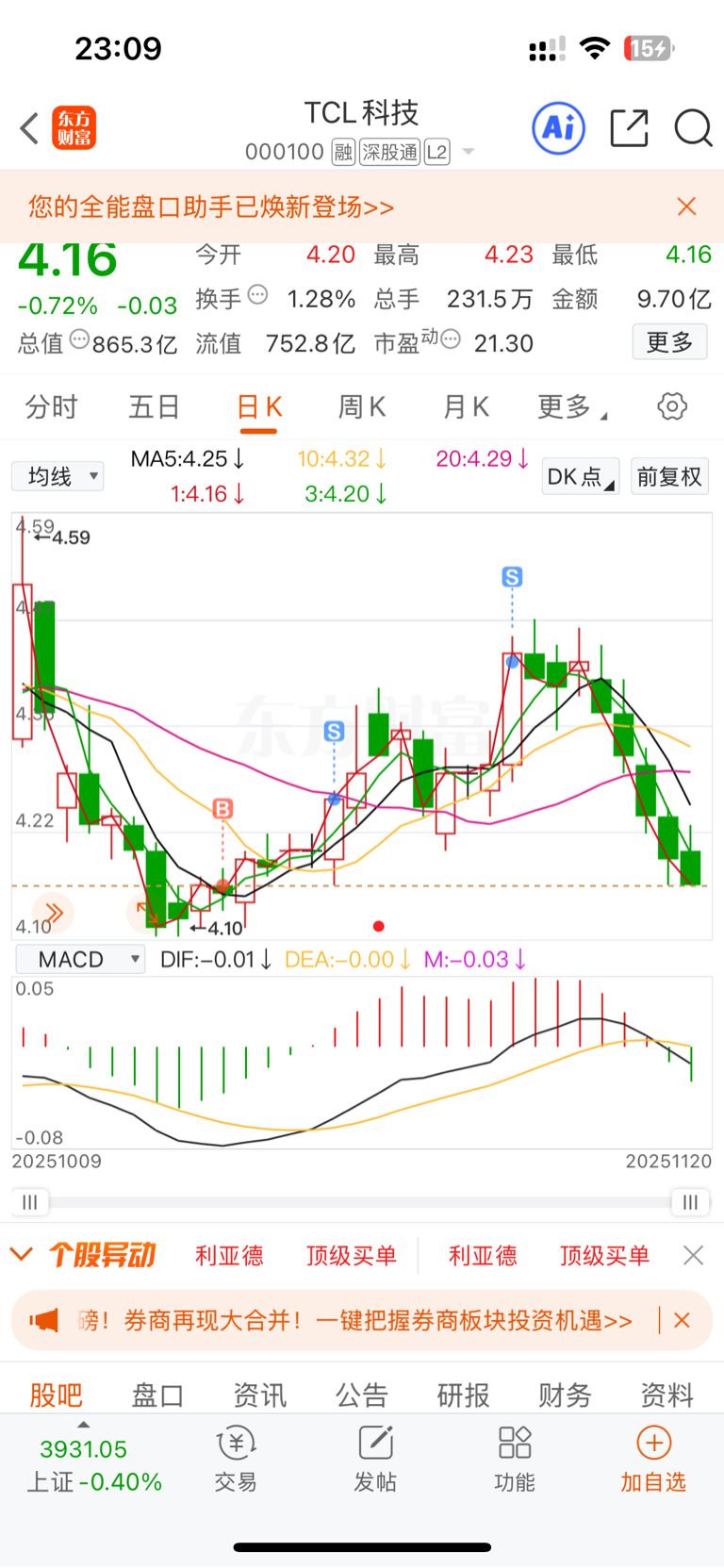Open the AI assistant icon
The width and height of the screenshot is (724, 1568).
click(x=558, y=127)
